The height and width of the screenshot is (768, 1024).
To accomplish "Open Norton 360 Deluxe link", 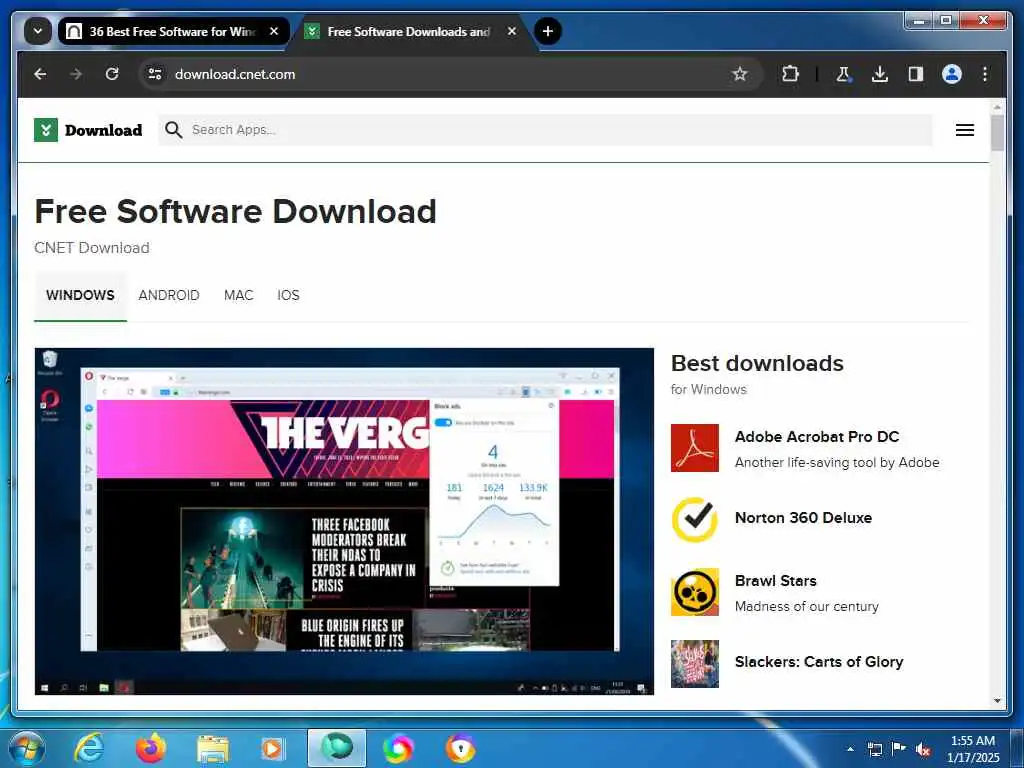I will point(803,518).
